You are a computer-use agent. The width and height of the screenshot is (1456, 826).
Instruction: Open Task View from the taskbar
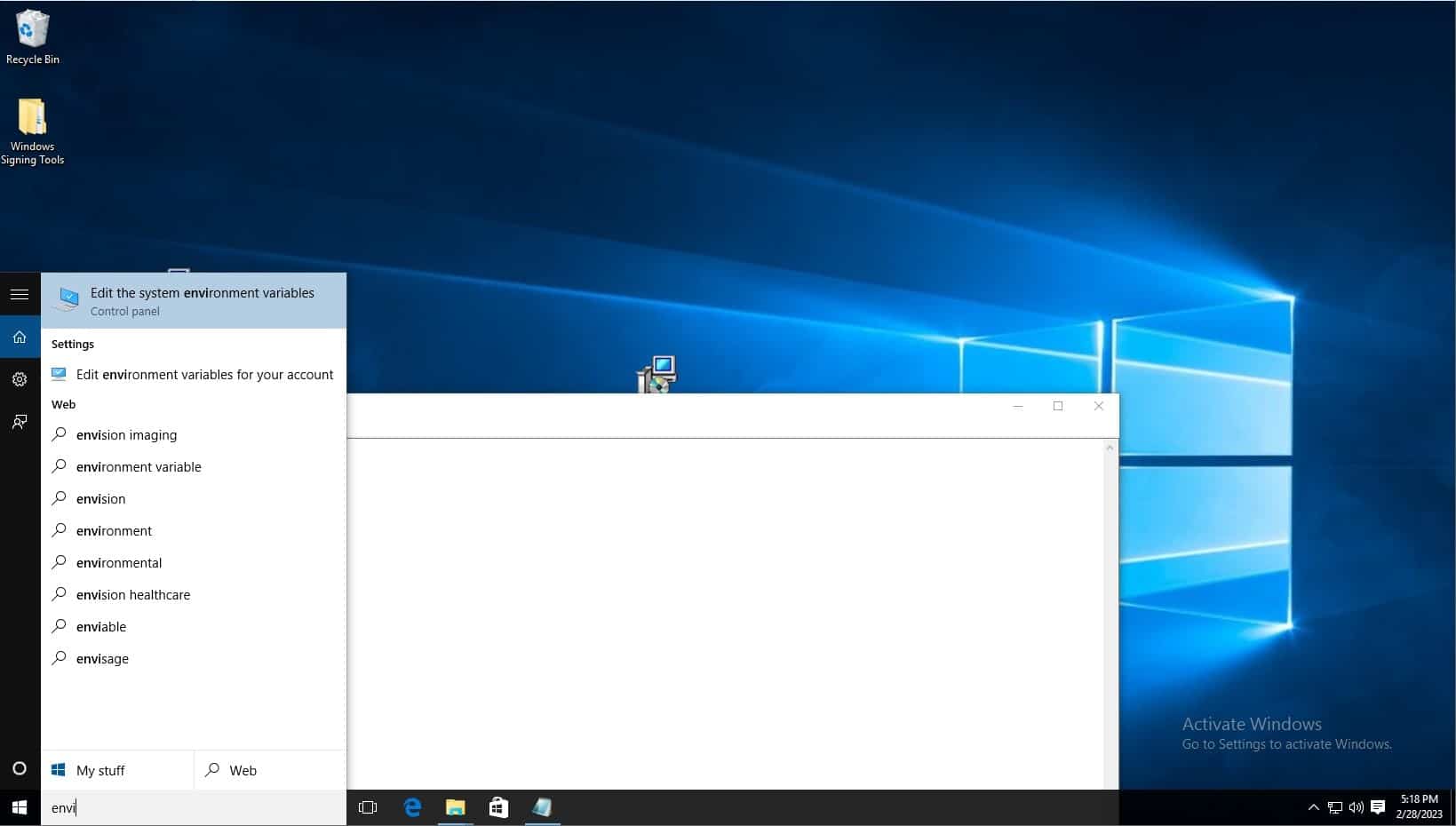368,807
